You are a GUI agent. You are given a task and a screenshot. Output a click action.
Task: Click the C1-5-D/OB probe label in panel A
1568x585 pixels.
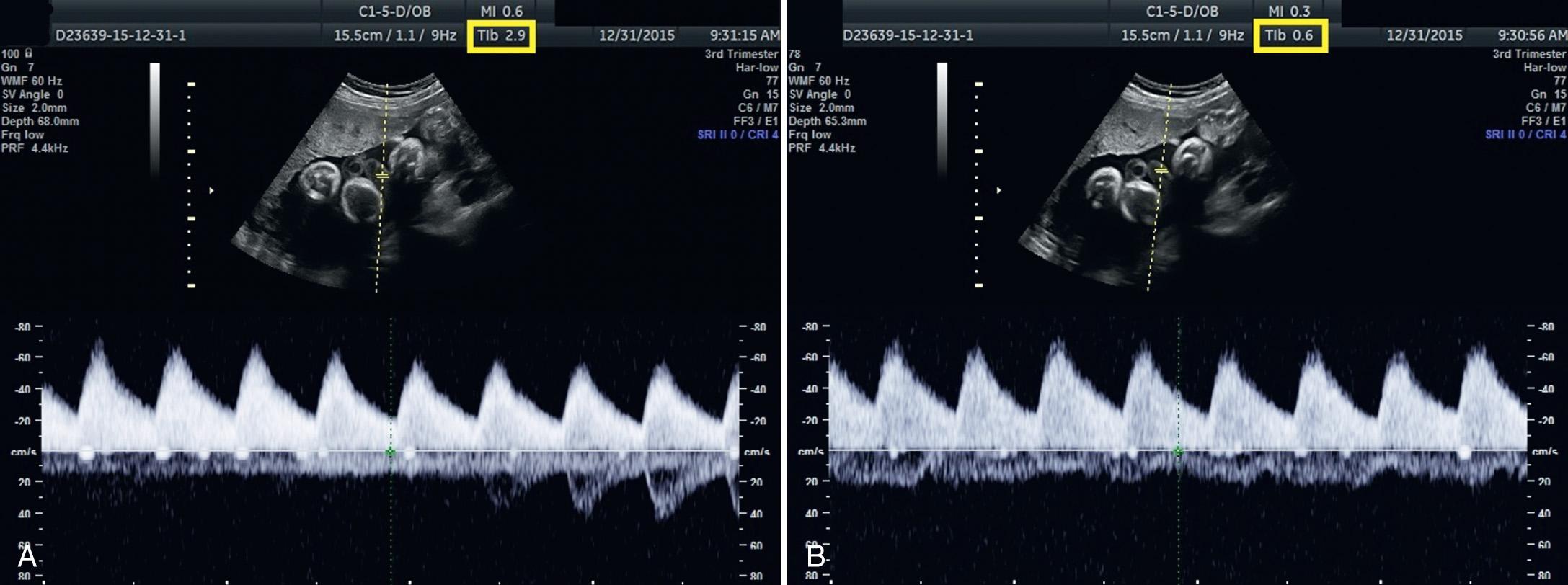click(394, 12)
